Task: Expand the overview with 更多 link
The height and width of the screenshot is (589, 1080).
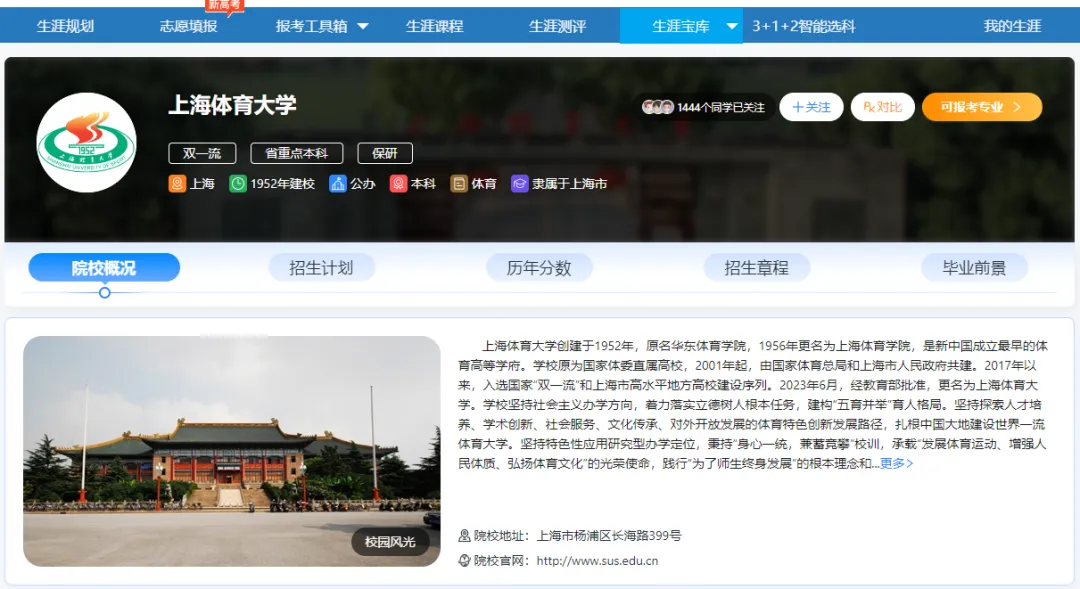Action: pos(897,464)
